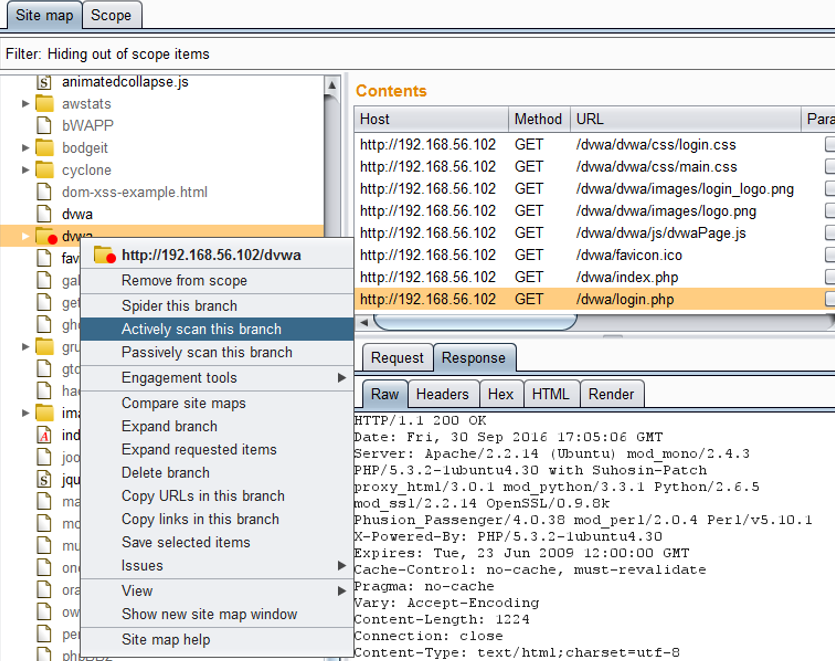Expand the 'ima' folder node arrow
Screen dimensions: 835x661
tap(25, 413)
